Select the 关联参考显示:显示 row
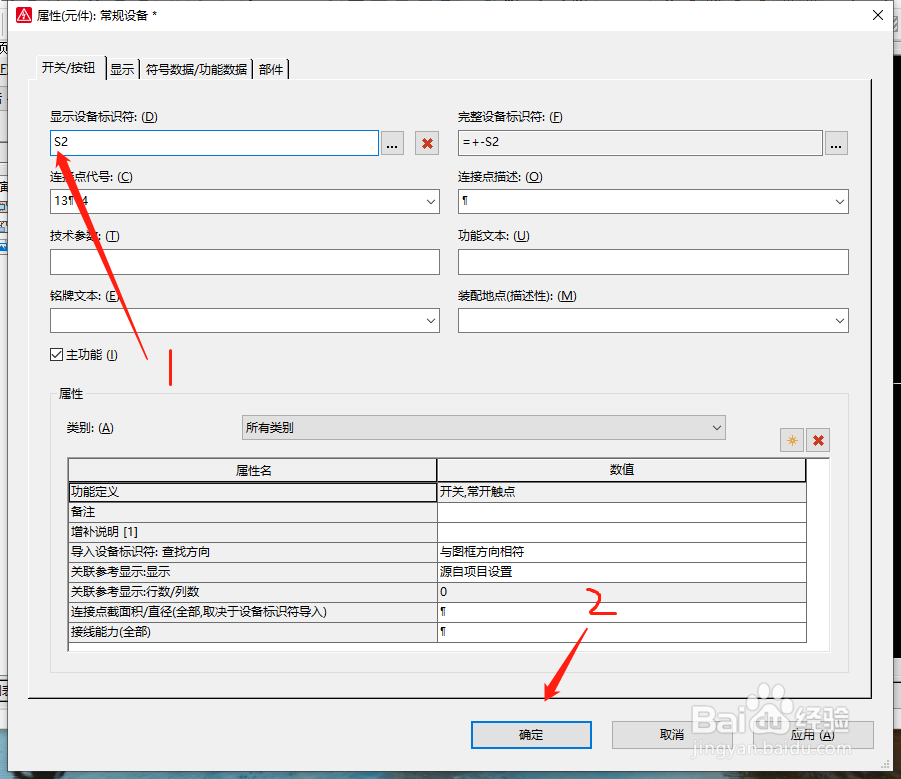Viewport: 901px width, 779px height. click(253, 572)
